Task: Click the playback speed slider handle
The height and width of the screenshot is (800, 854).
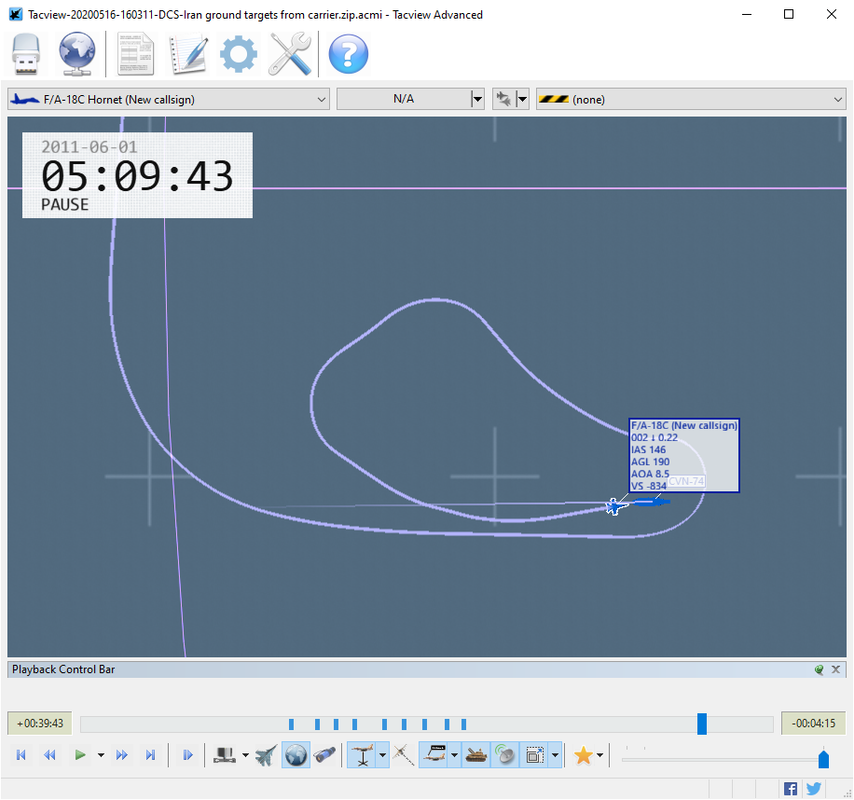Action: 824,759
